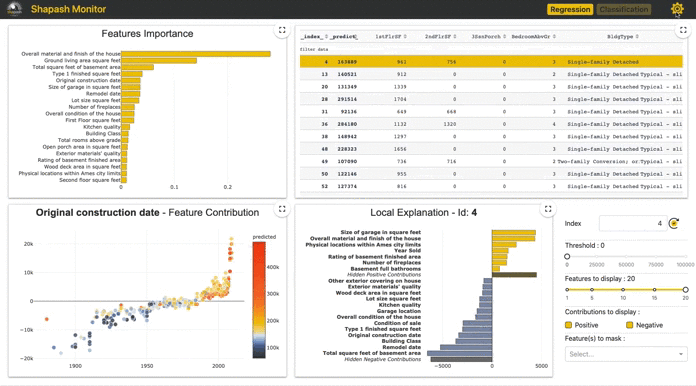696x386 pixels.
Task: Click the refresh icon beside Index field
Action: 674,223
